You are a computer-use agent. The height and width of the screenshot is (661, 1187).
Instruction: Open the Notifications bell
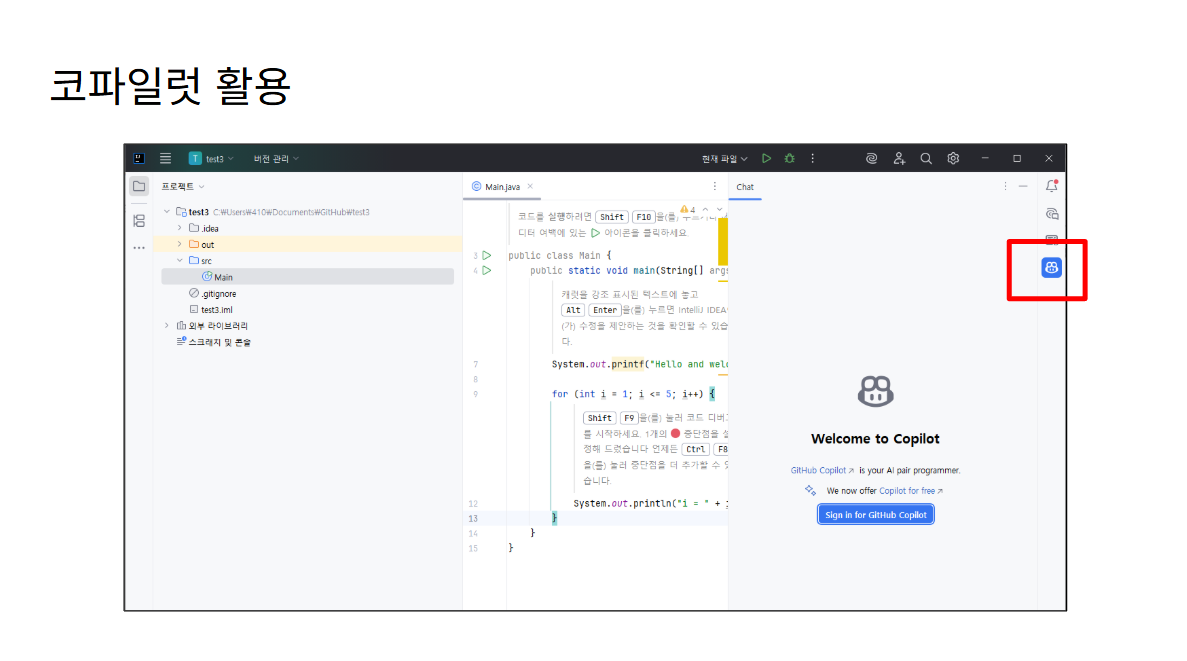[x=1051, y=186]
